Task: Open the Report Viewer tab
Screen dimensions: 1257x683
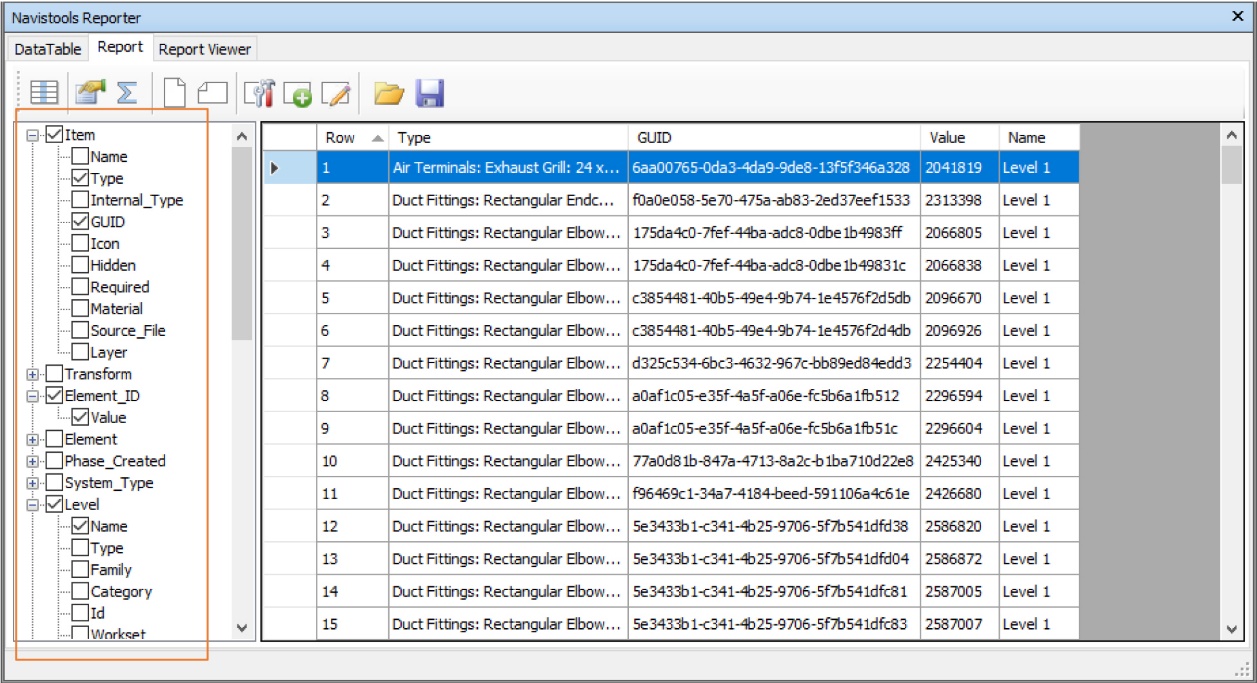Action: 205,49
